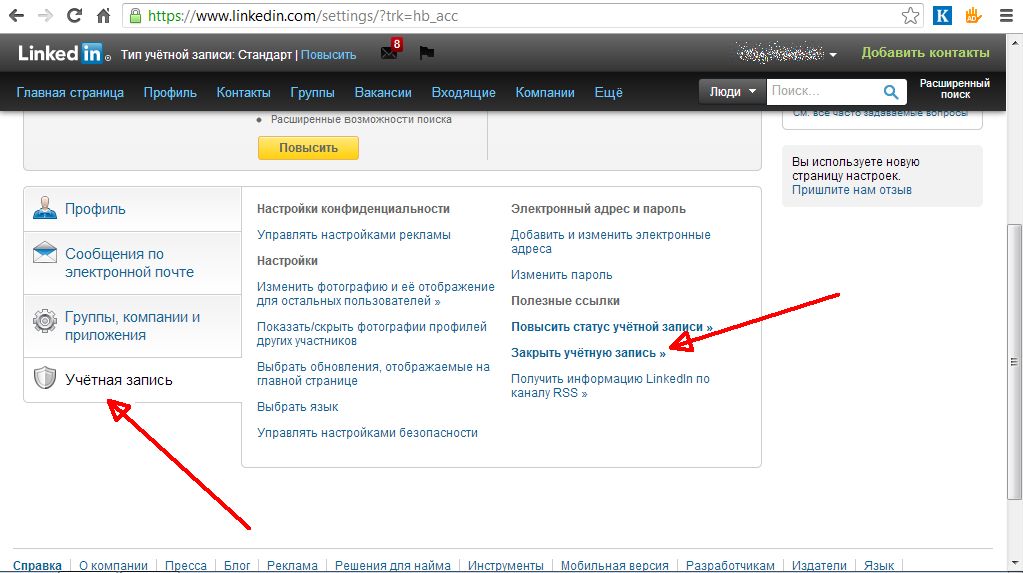Screen dimensions: 1023x573
Task: Click the browser address bar URL
Action: tap(303, 16)
